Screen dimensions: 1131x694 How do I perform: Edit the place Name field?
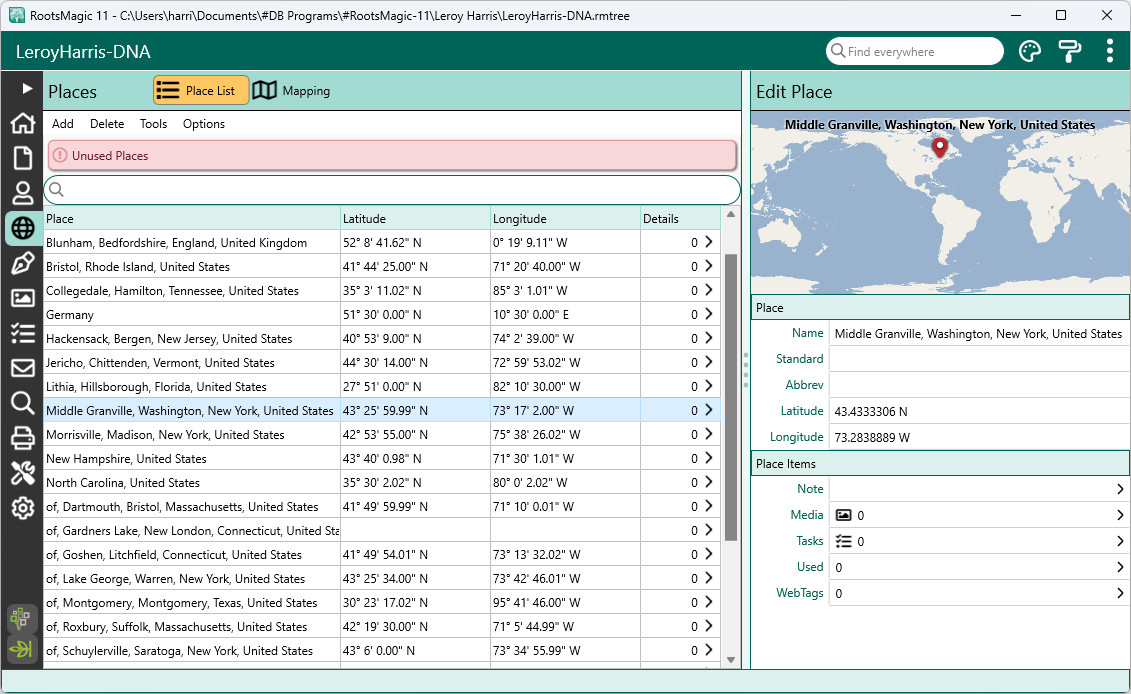(x=979, y=333)
